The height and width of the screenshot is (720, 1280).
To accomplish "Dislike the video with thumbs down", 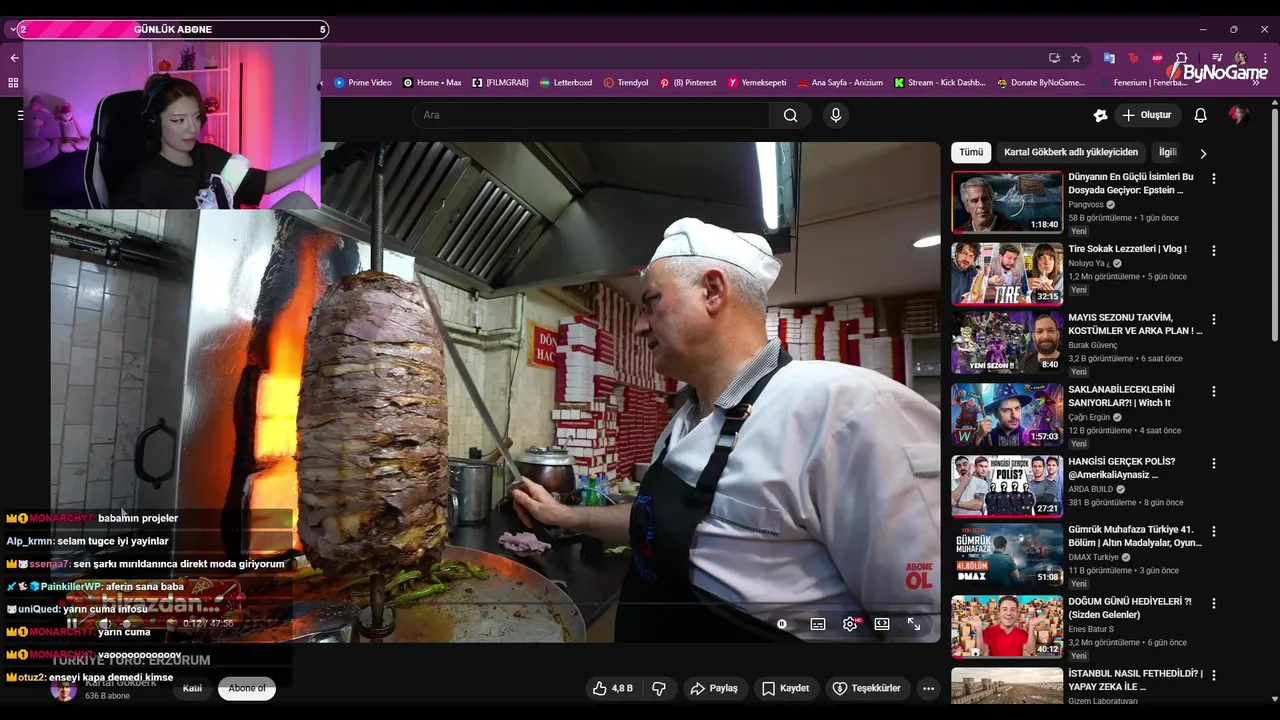I will tap(659, 688).
